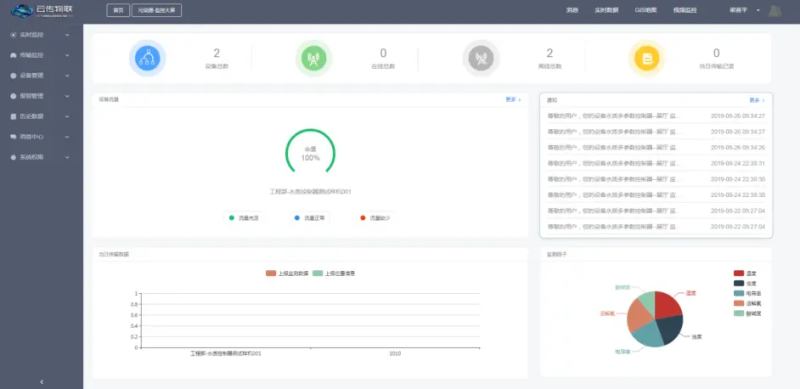
Task: Open the notification dated 2019-08-26 09:34:26
Action: point(656,147)
